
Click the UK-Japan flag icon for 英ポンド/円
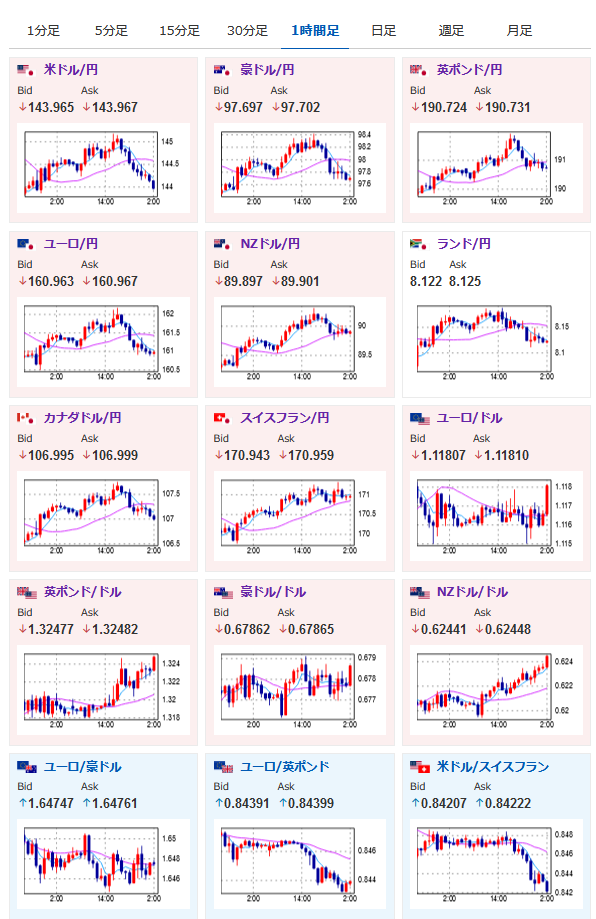[x=419, y=70]
